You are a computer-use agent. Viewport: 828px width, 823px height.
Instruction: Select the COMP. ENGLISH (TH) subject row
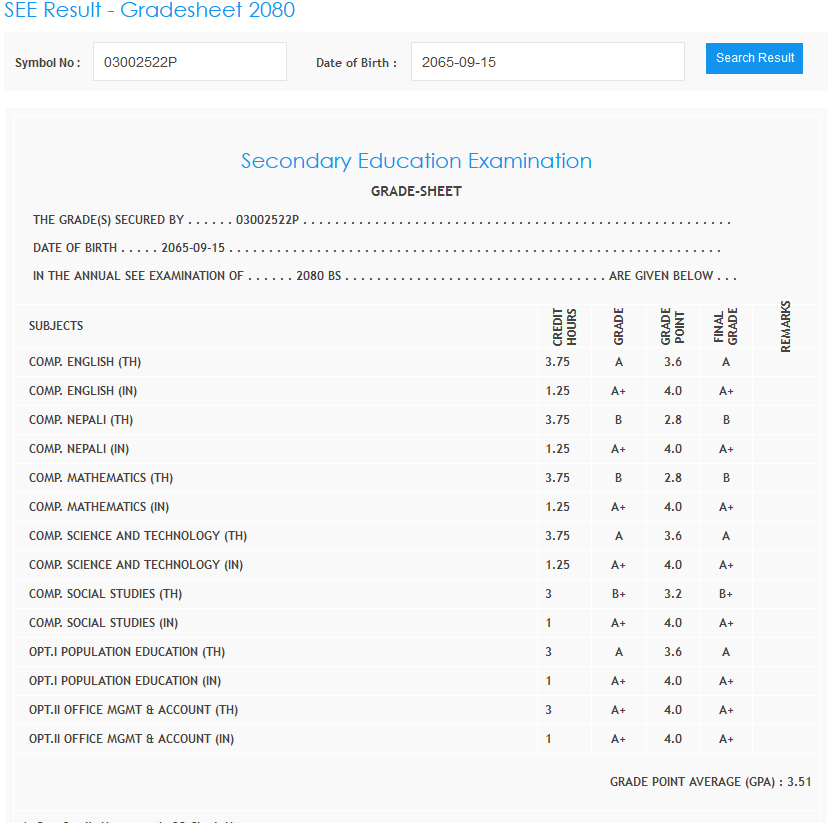(85, 362)
